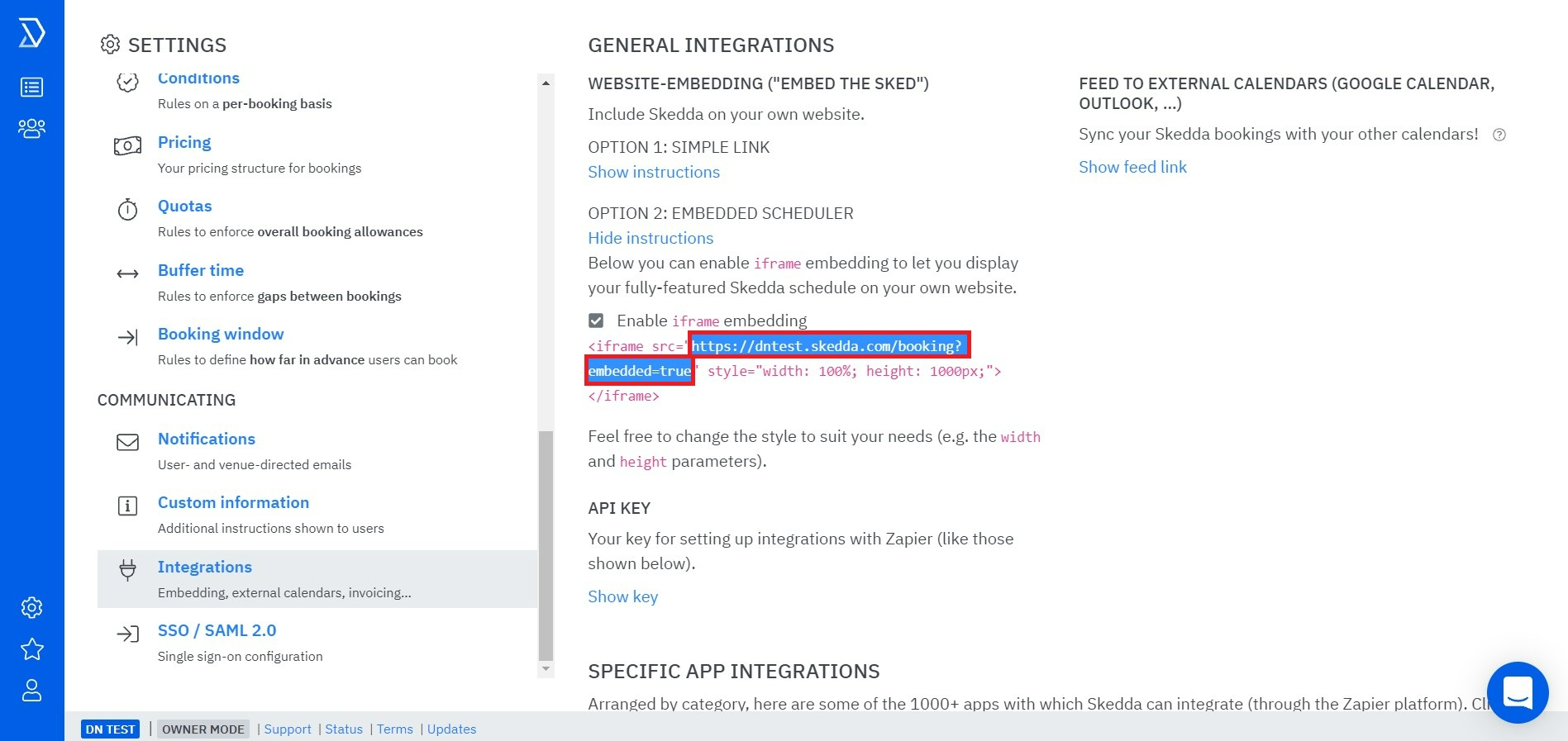Open the bookings list icon in sidebar
Screen dimensions: 1568x741
pyautogui.click(x=31, y=87)
